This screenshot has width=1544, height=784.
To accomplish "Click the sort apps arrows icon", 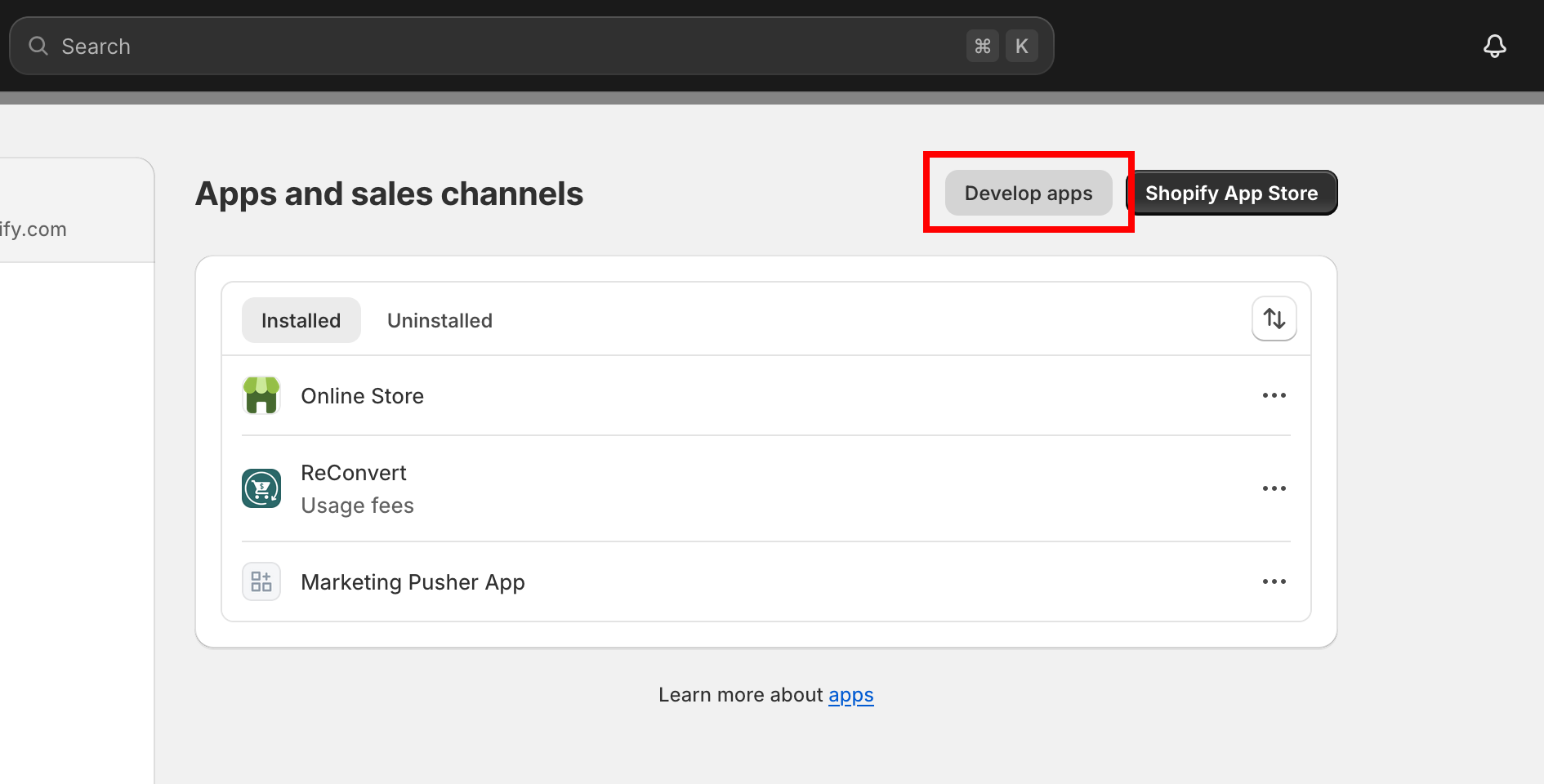I will [1274, 318].
